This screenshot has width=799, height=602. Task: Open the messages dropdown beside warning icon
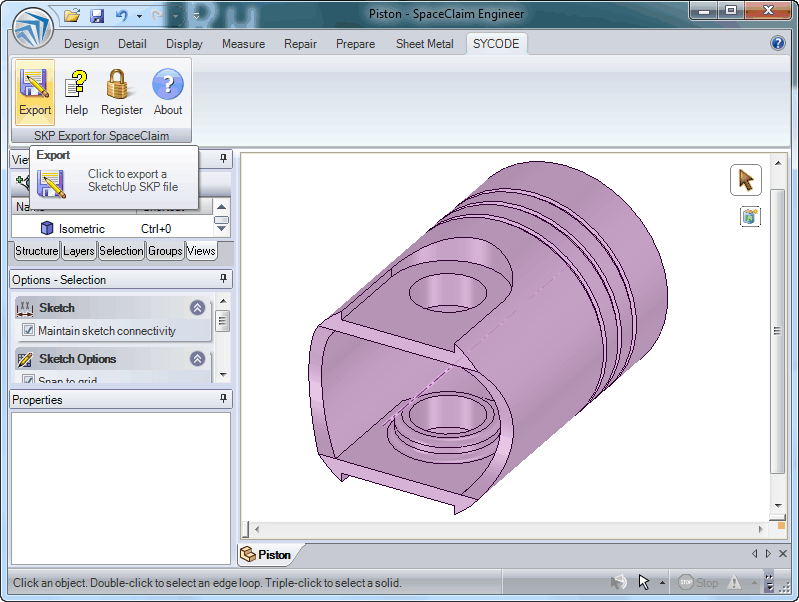753,583
